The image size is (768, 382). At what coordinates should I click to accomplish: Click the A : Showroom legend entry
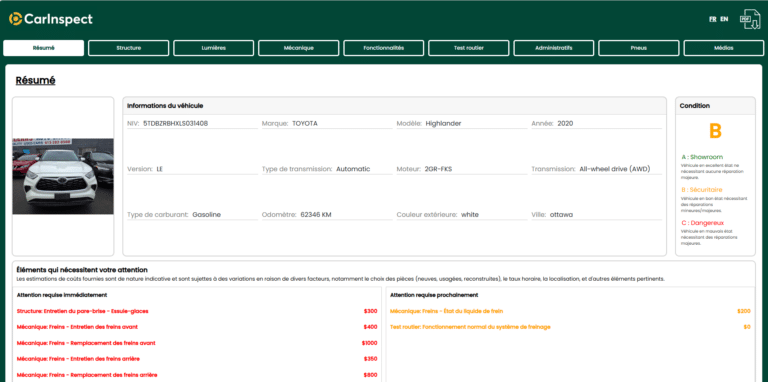(x=702, y=157)
